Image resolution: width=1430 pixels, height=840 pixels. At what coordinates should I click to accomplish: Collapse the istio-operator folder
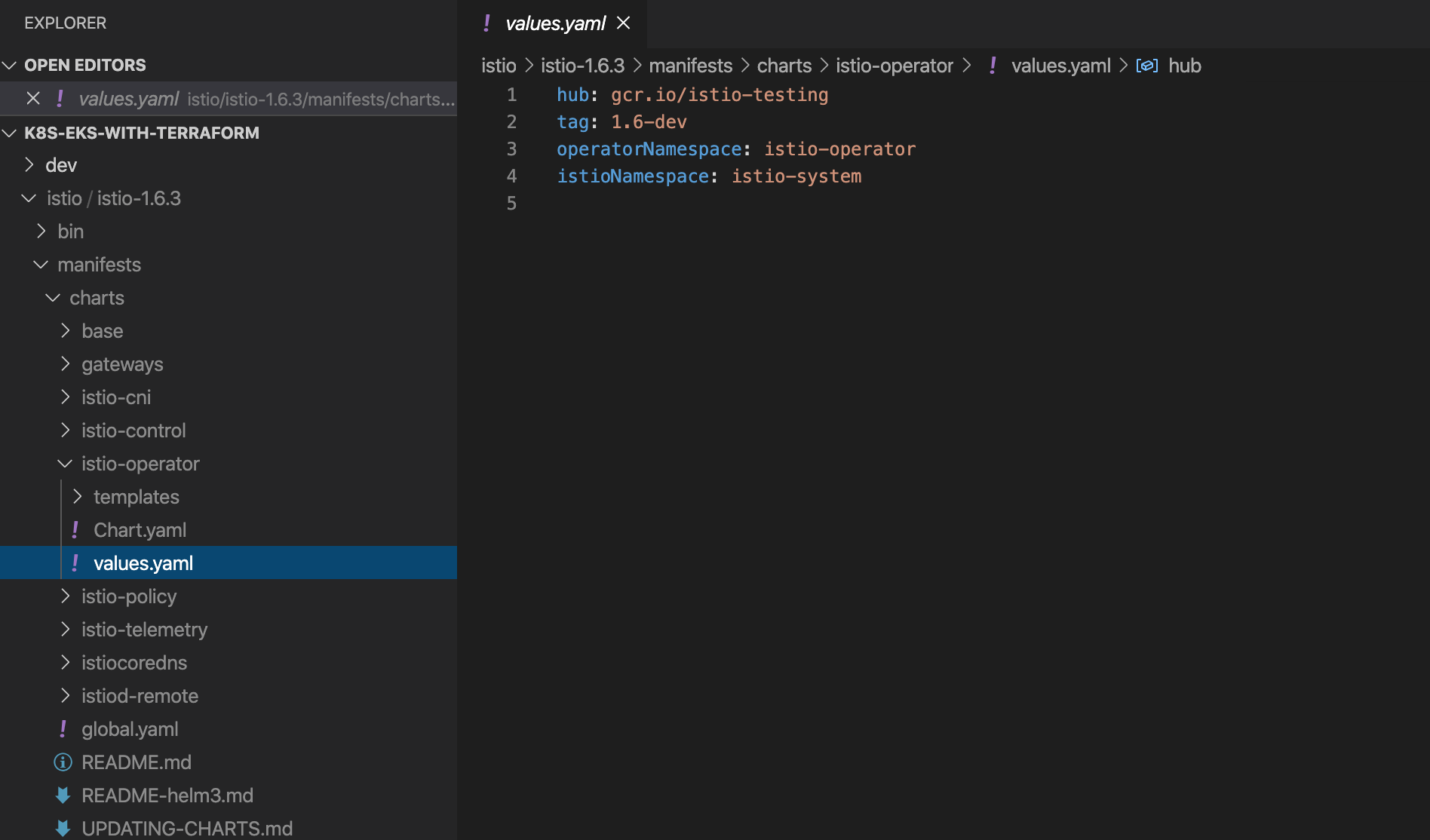(x=65, y=464)
